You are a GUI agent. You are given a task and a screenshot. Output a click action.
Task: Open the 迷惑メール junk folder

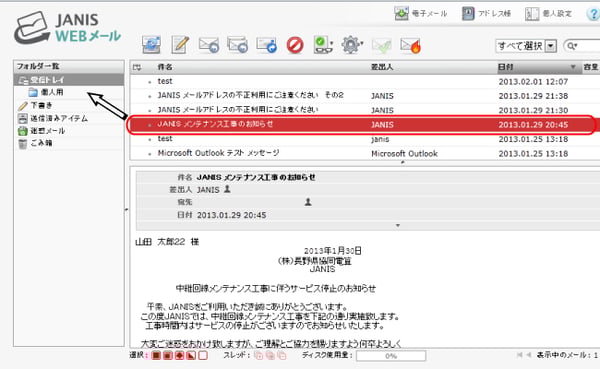(47, 131)
